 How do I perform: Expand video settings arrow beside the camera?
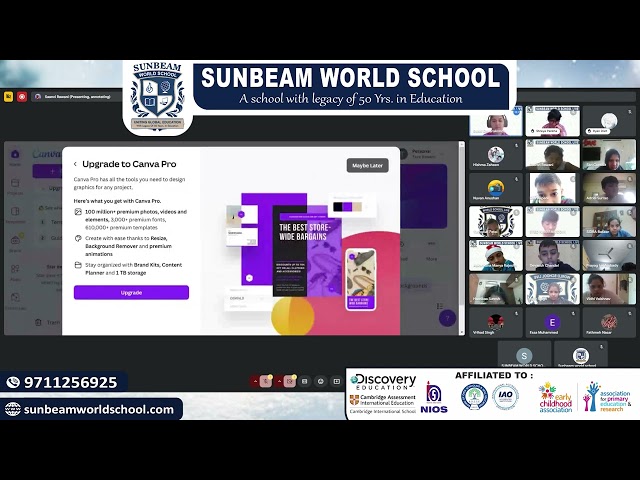[x=280, y=381]
